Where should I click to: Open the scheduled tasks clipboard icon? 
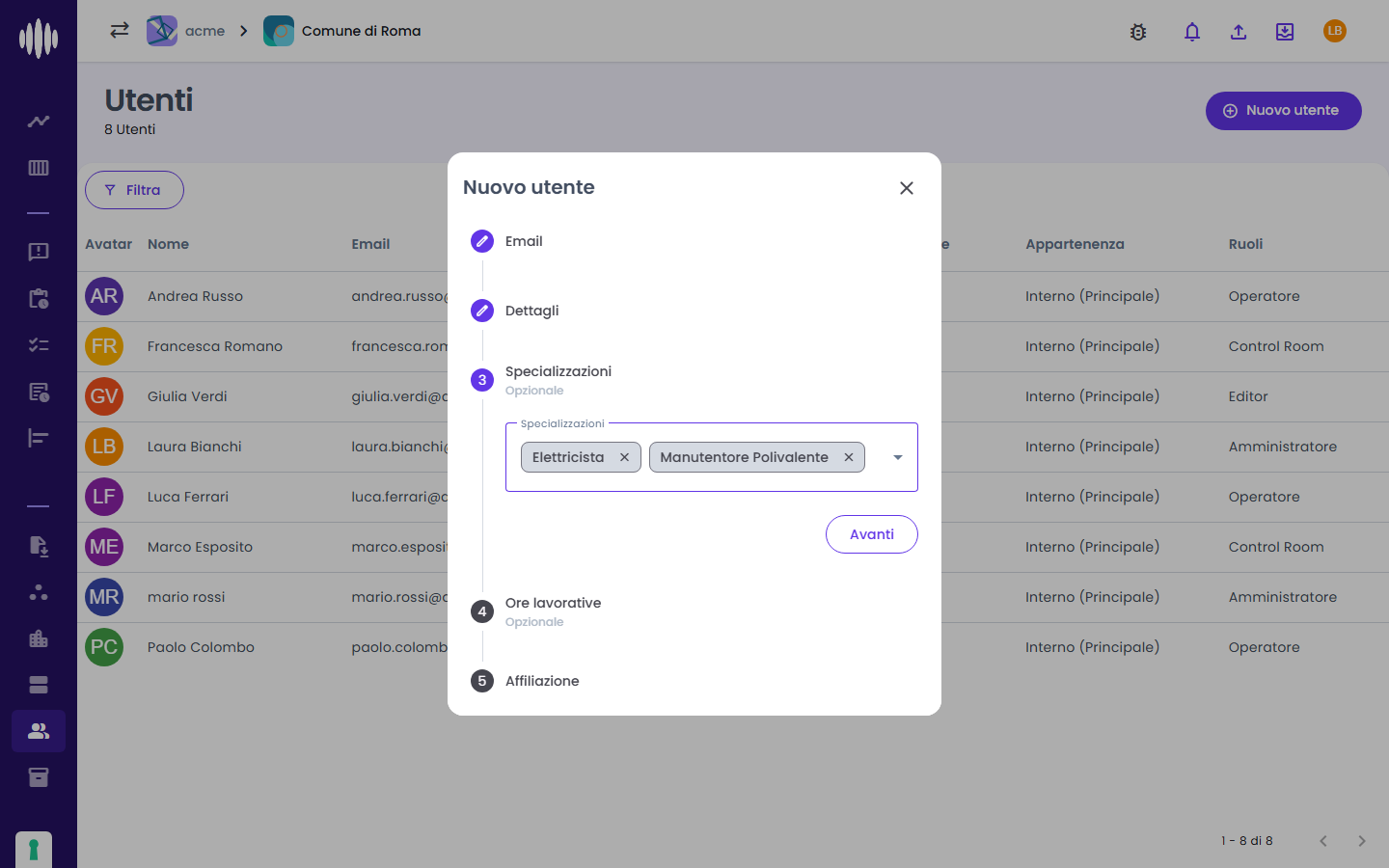coord(39,299)
